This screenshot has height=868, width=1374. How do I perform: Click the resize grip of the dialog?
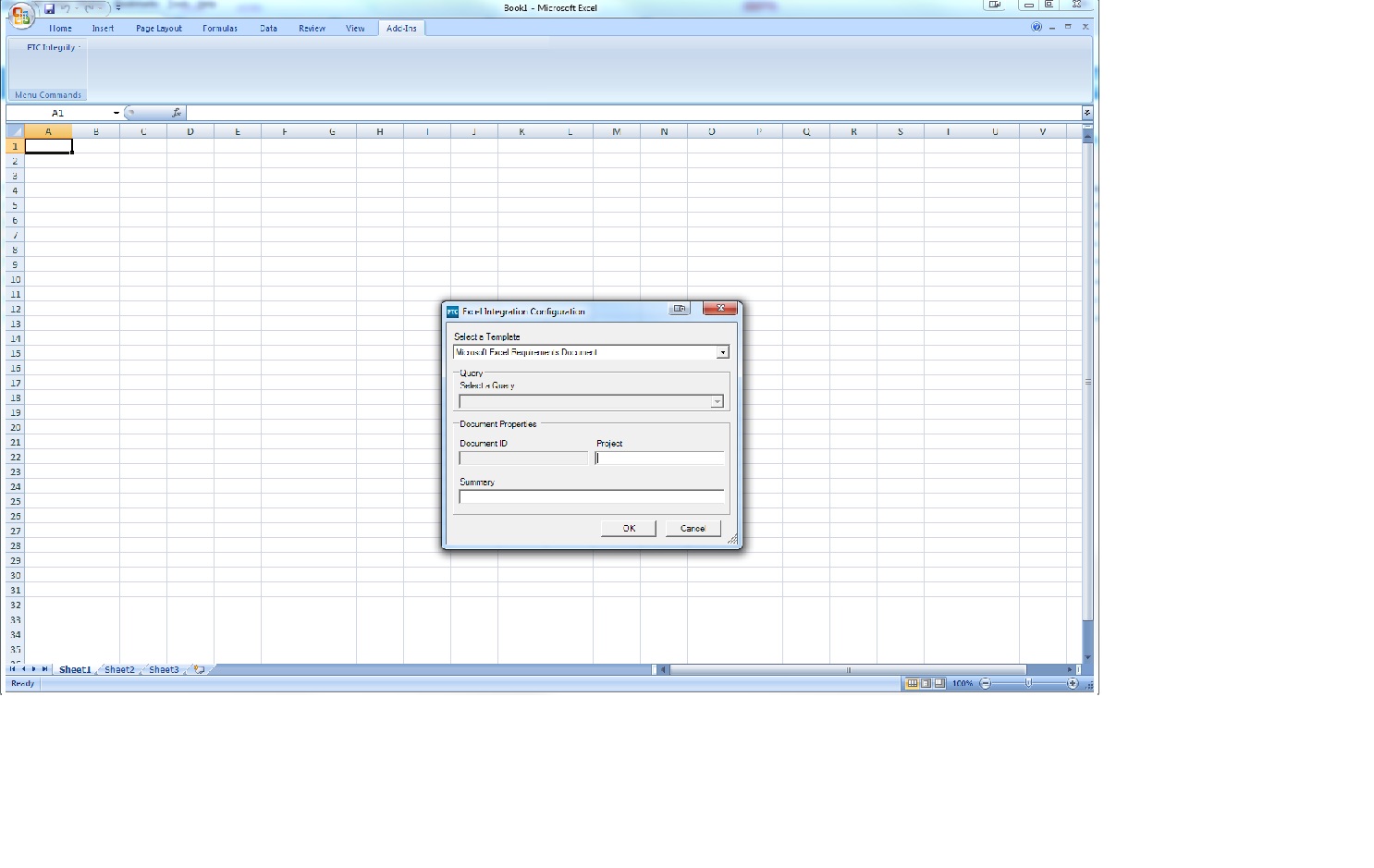click(732, 539)
